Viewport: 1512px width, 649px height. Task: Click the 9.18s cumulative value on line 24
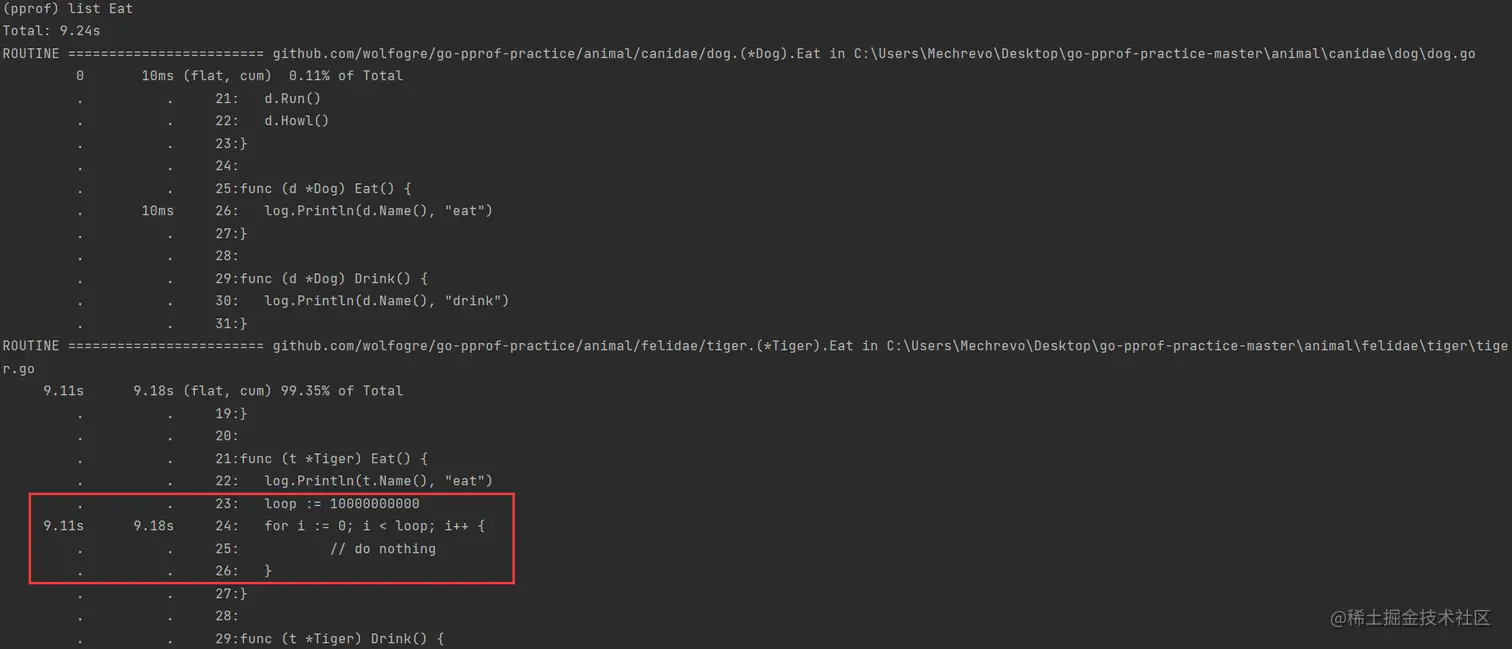153,526
